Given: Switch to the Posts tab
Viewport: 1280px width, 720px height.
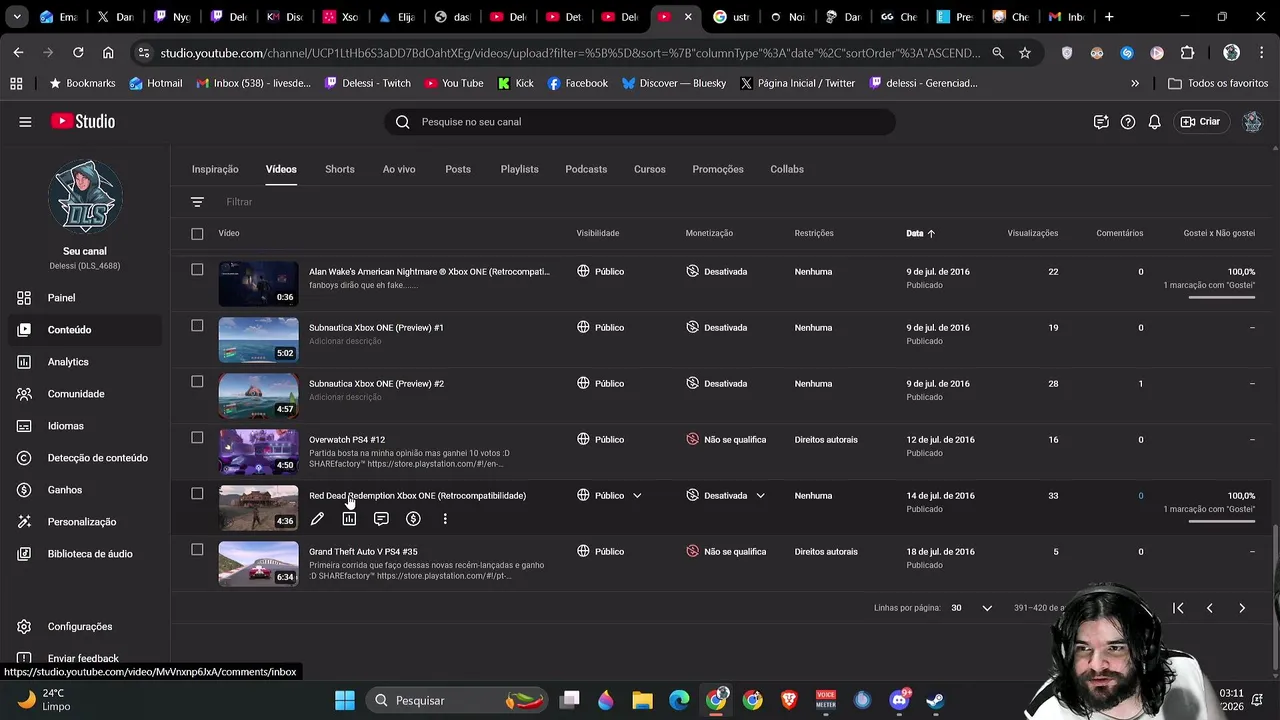Looking at the screenshot, I should click(458, 169).
